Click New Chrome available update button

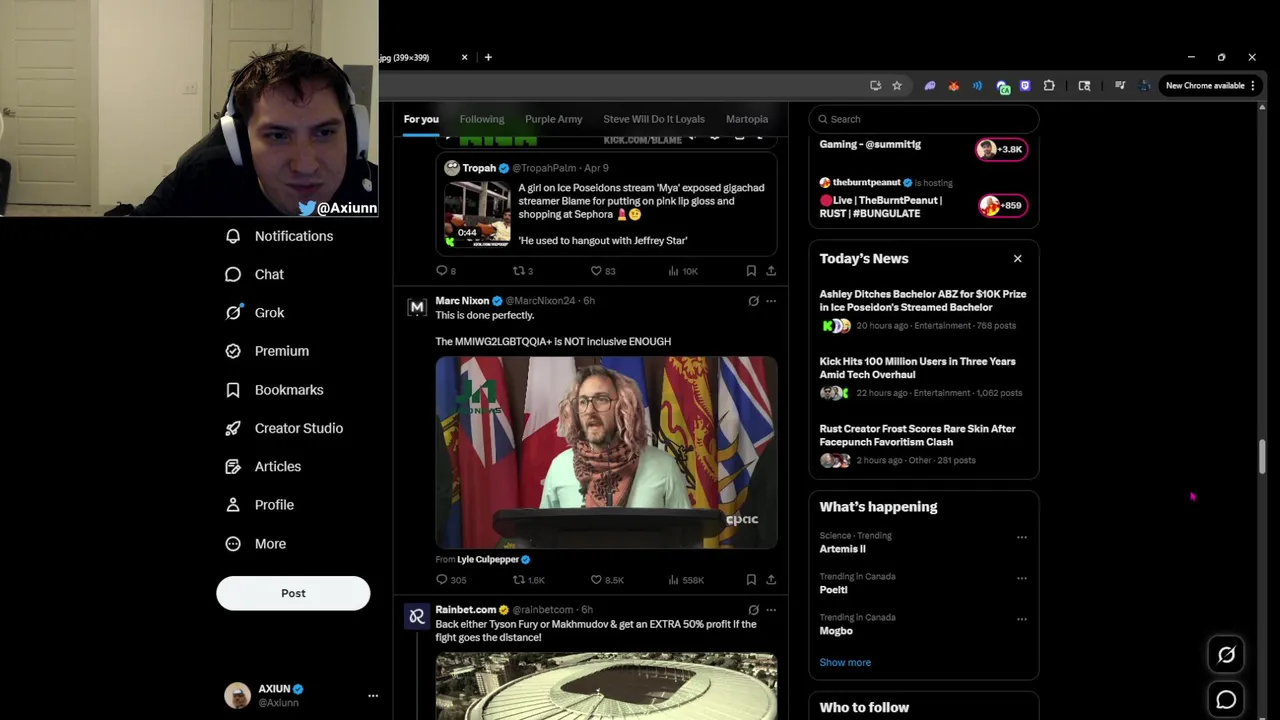click(x=1210, y=86)
